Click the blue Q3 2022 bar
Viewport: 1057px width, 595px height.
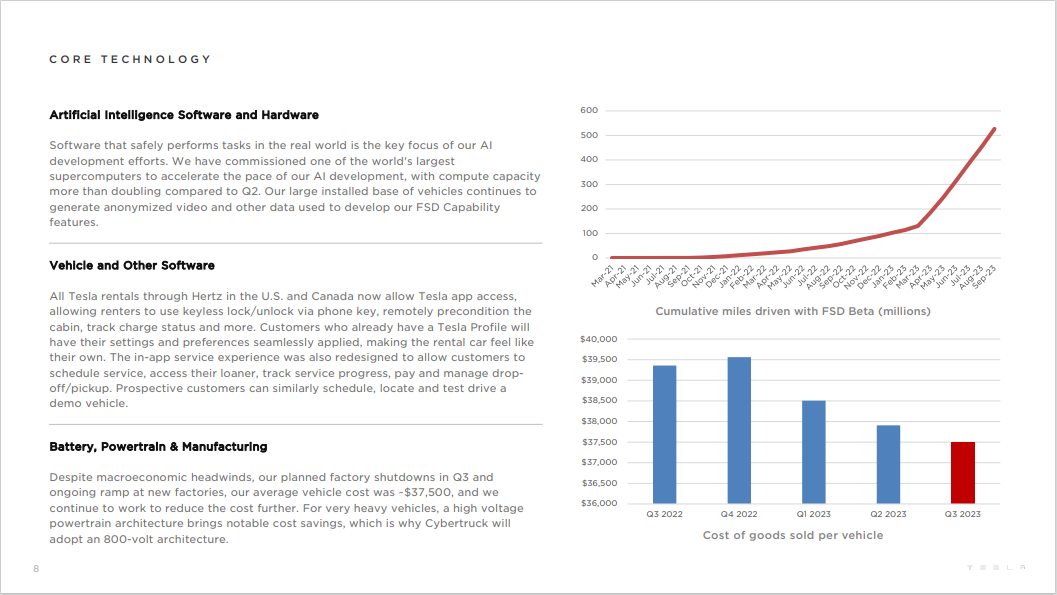pos(664,434)
